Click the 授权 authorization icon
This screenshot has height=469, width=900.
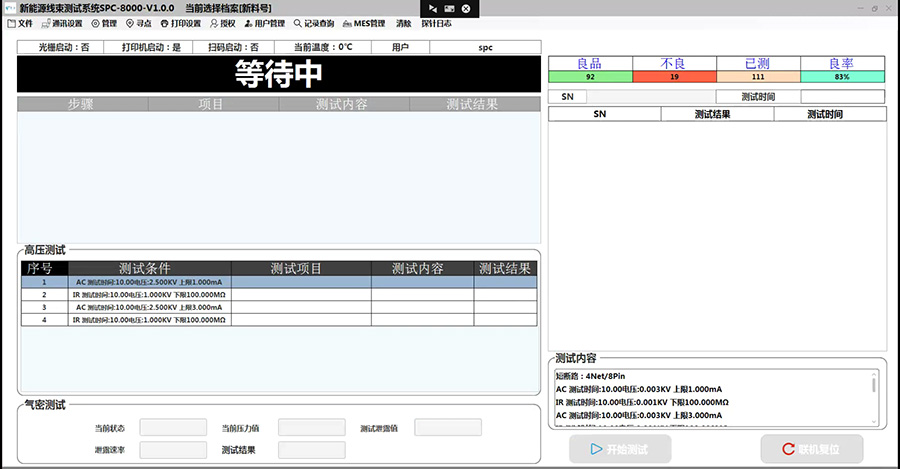pos(222,23)
